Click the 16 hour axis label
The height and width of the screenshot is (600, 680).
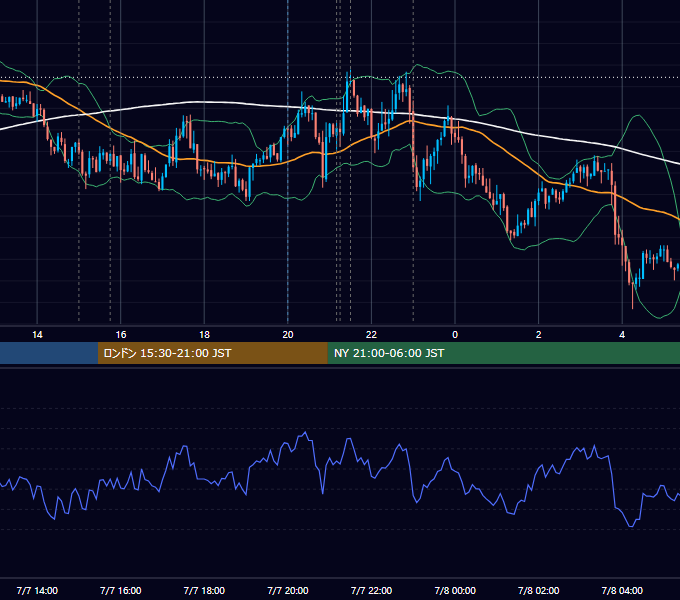(x=121, y=335)
